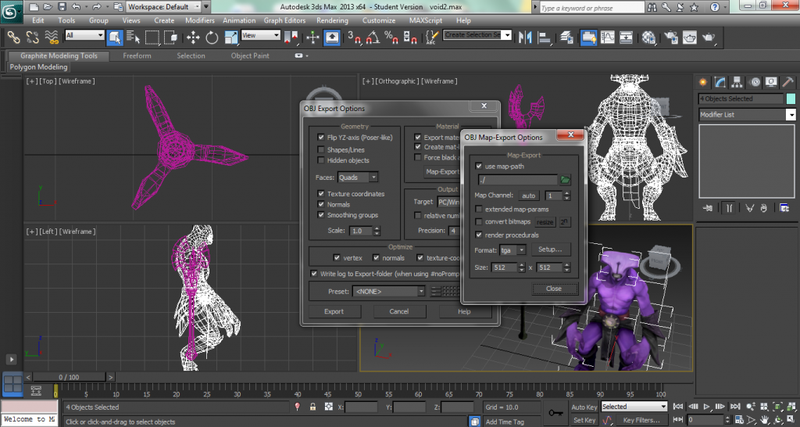Activate the Select Object tool

pos(115,37)
